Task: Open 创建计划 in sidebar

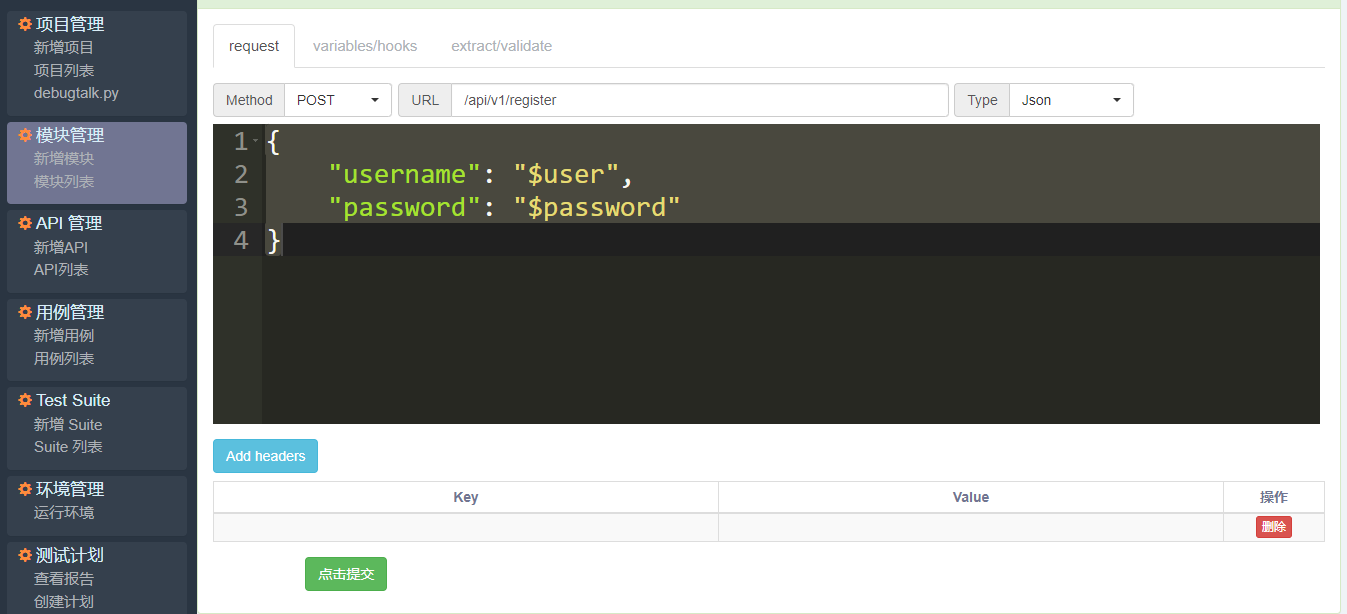Action: (x=64, y=602)
